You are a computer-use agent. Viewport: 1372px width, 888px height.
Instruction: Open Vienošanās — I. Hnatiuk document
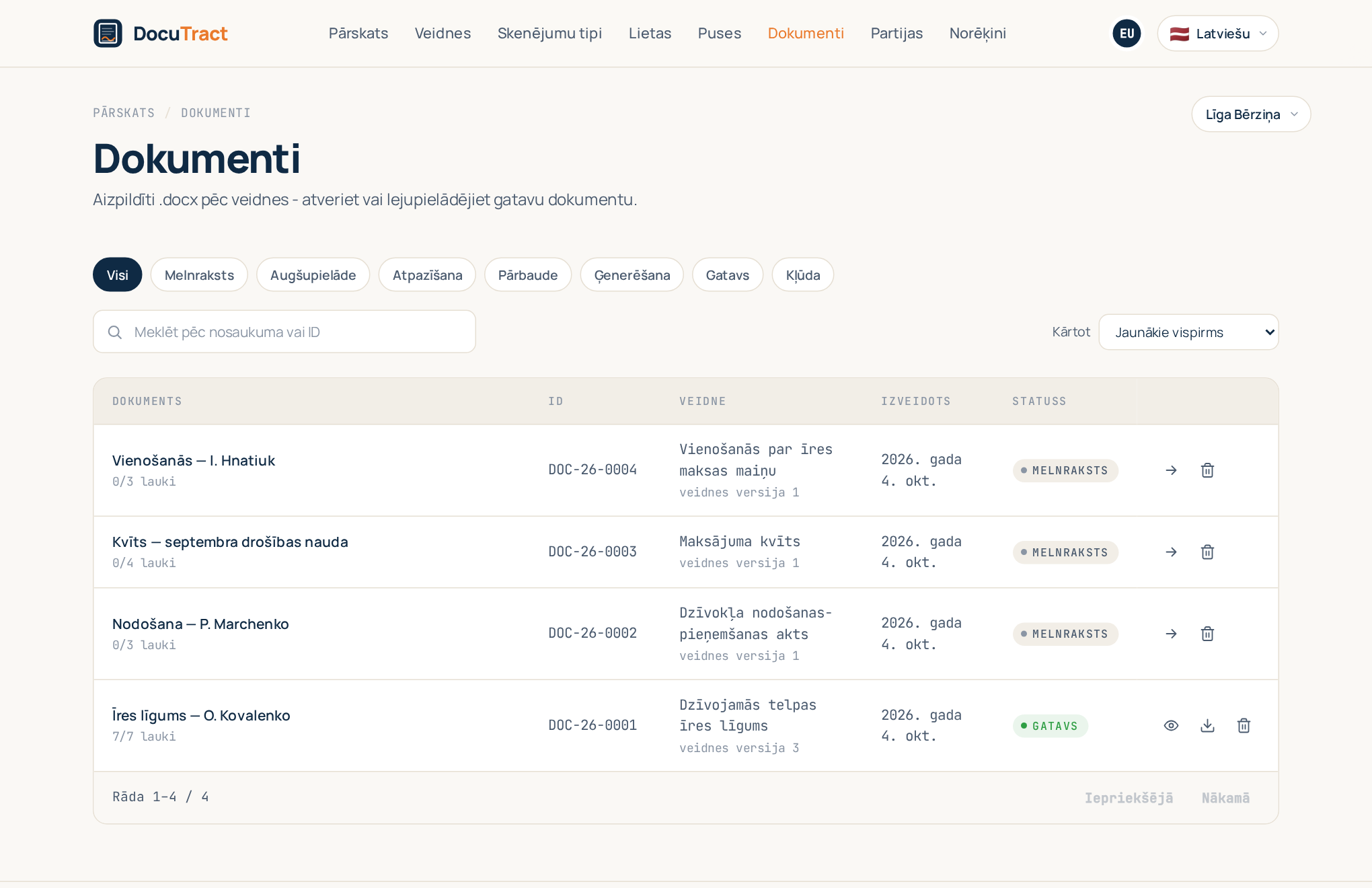click(194, 460)
